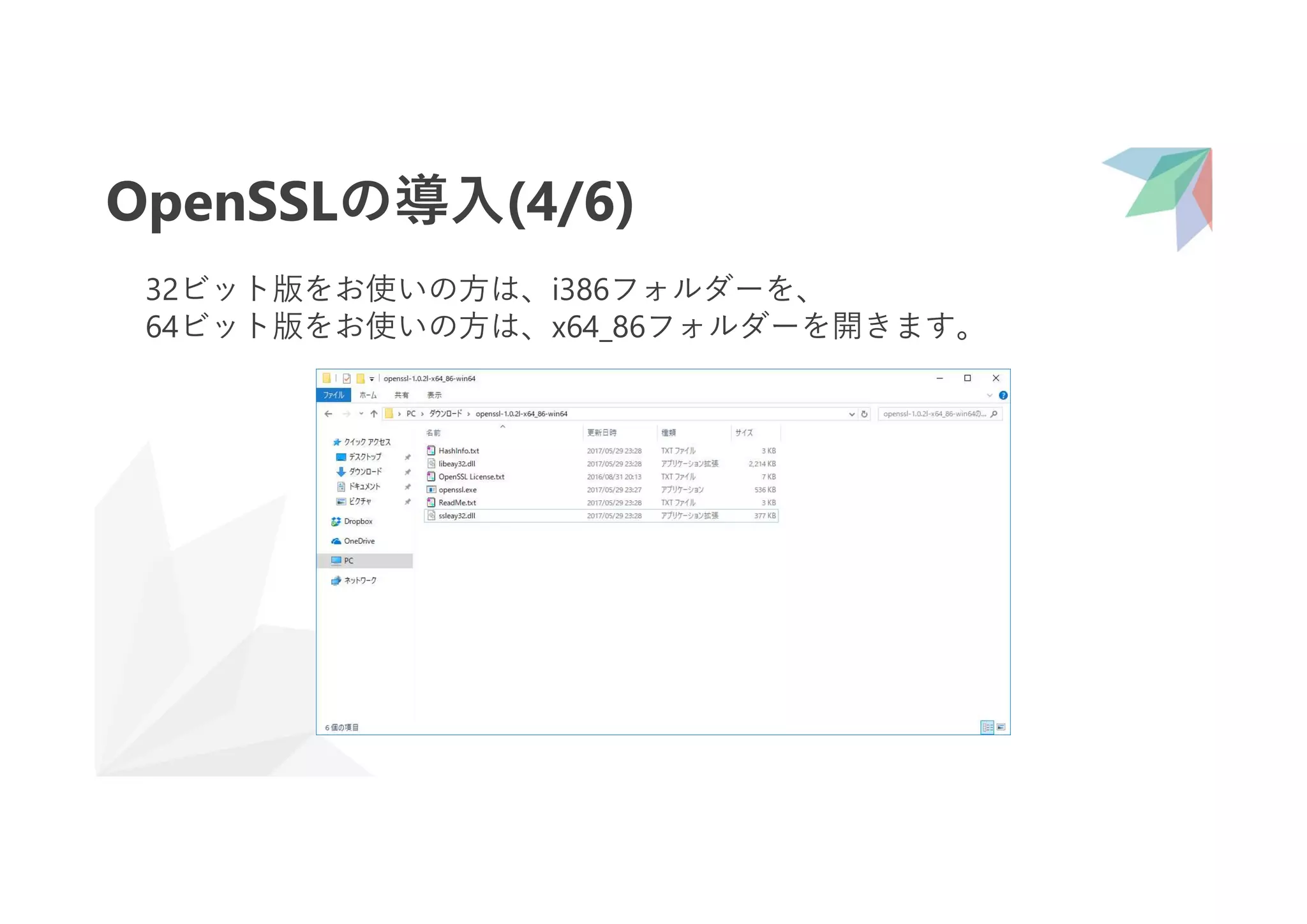Open ダウンロード in the navigation pane
Image resolution: width=1307 pixels, height=924 pixels.
point(359,472)
